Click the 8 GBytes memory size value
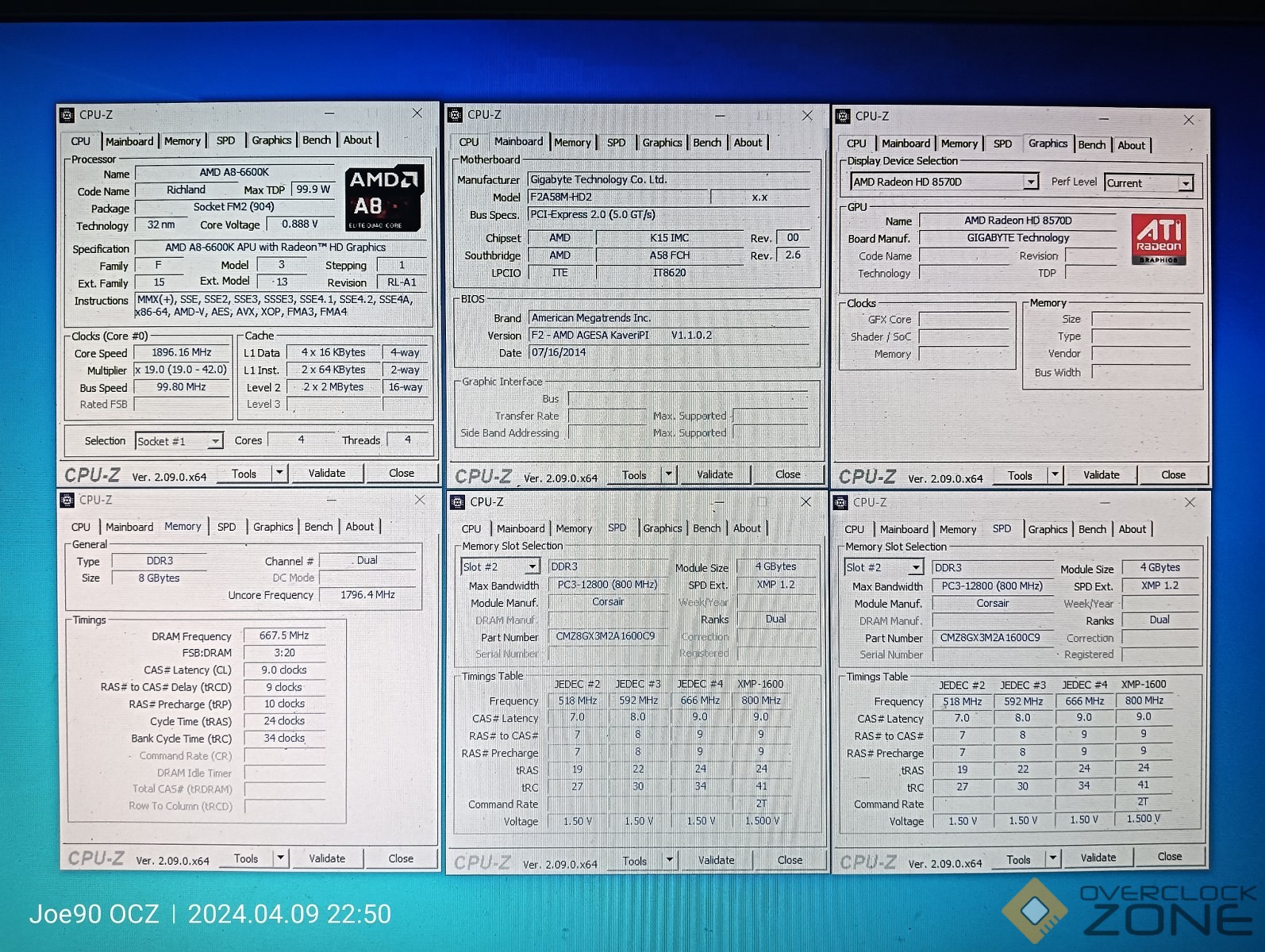 tap(160, 578)
